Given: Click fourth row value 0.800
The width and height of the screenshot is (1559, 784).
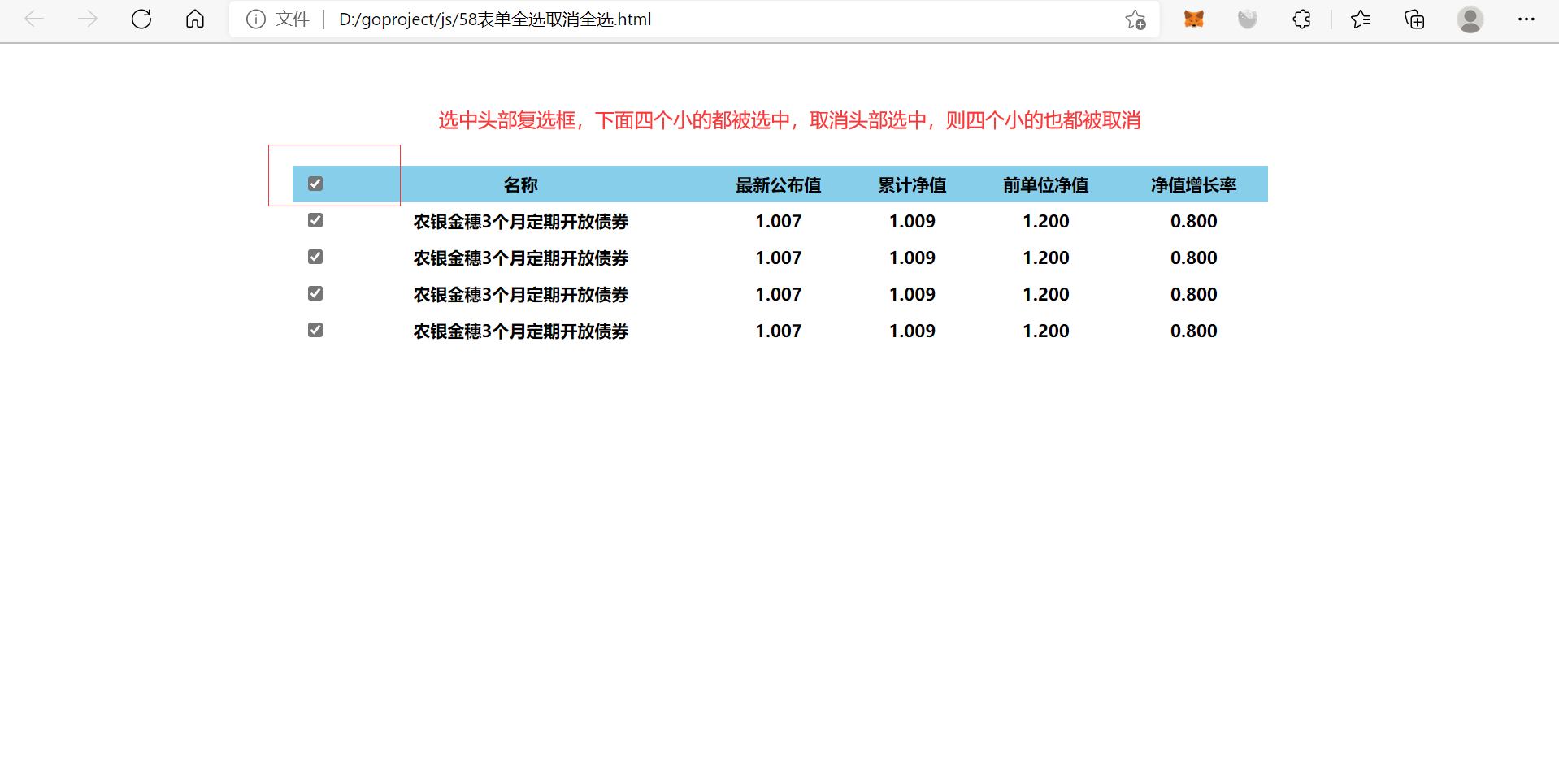Looking at the screenshot, I should [x=1194, y=331].
